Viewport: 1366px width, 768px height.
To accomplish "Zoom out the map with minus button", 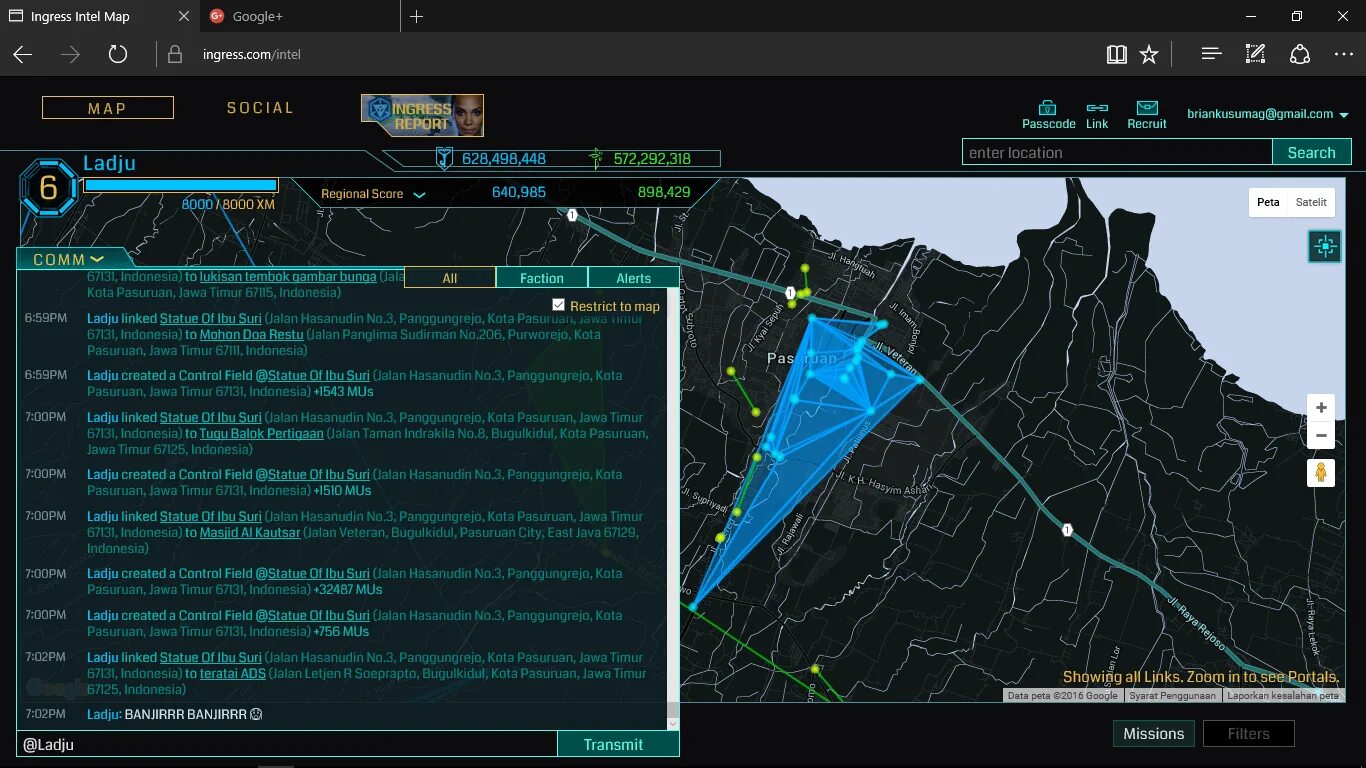I will click(1321, 435).
